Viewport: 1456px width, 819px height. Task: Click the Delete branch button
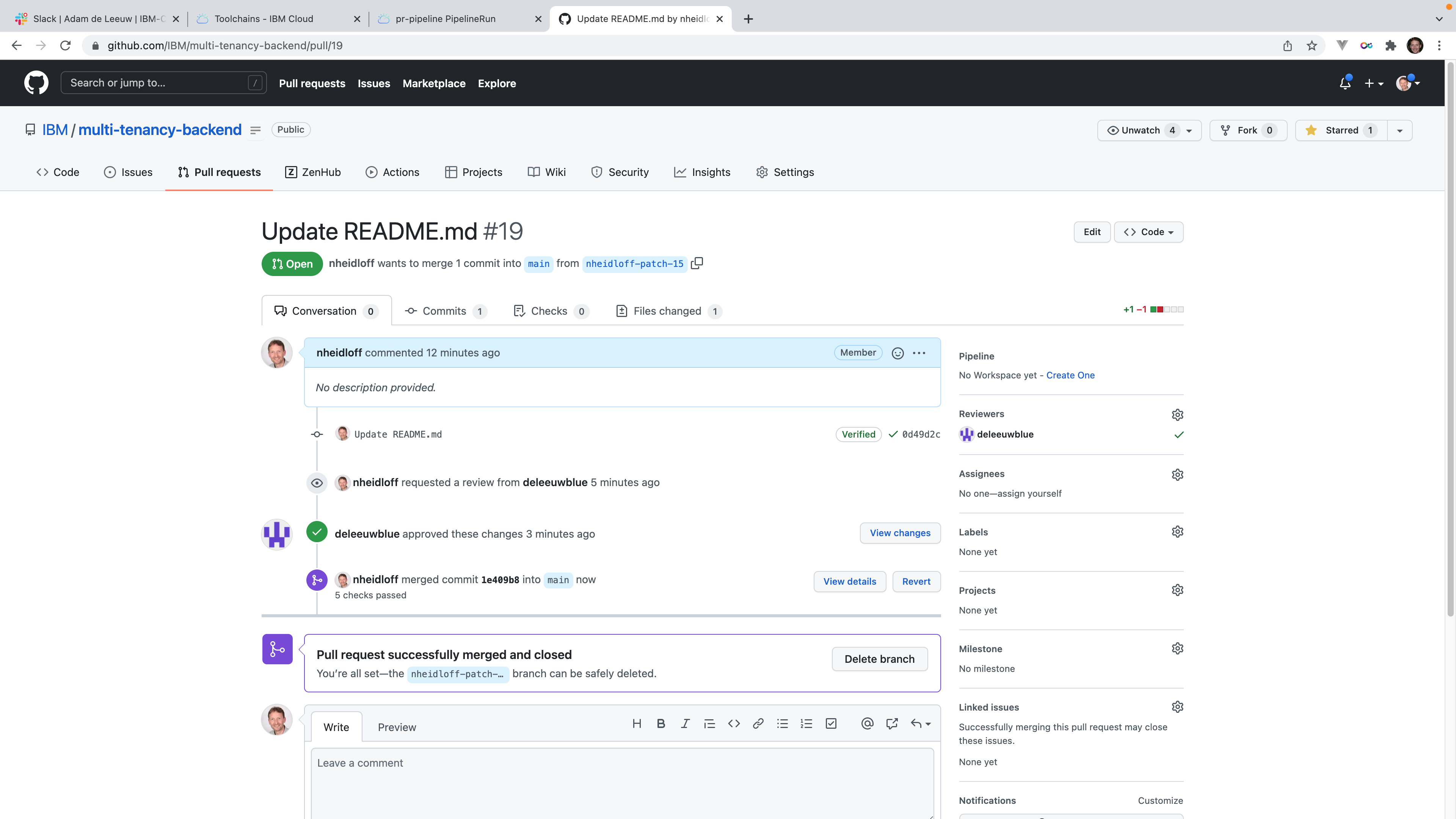[x=879, y=659]
